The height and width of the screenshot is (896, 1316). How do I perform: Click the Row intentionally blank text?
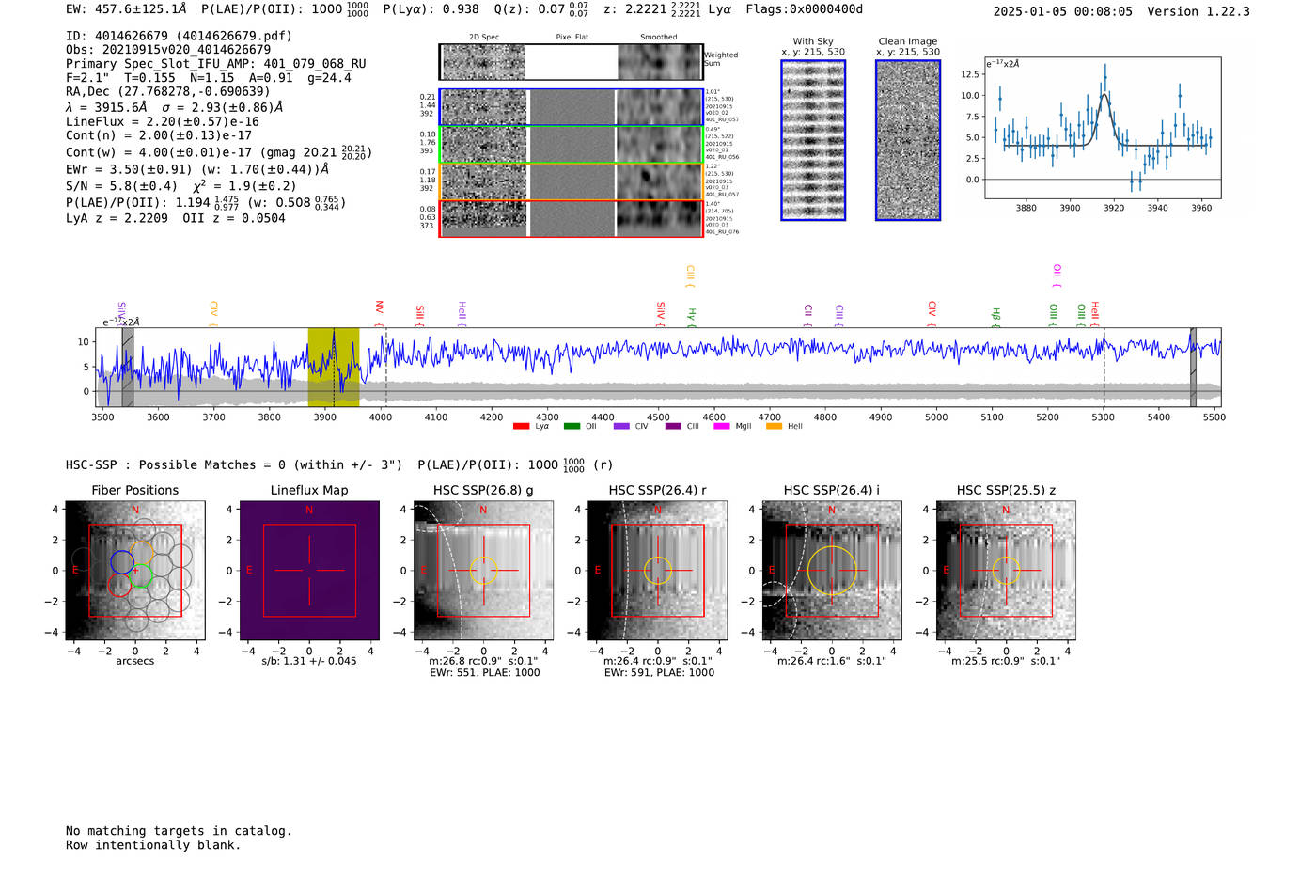coord(153,845)
